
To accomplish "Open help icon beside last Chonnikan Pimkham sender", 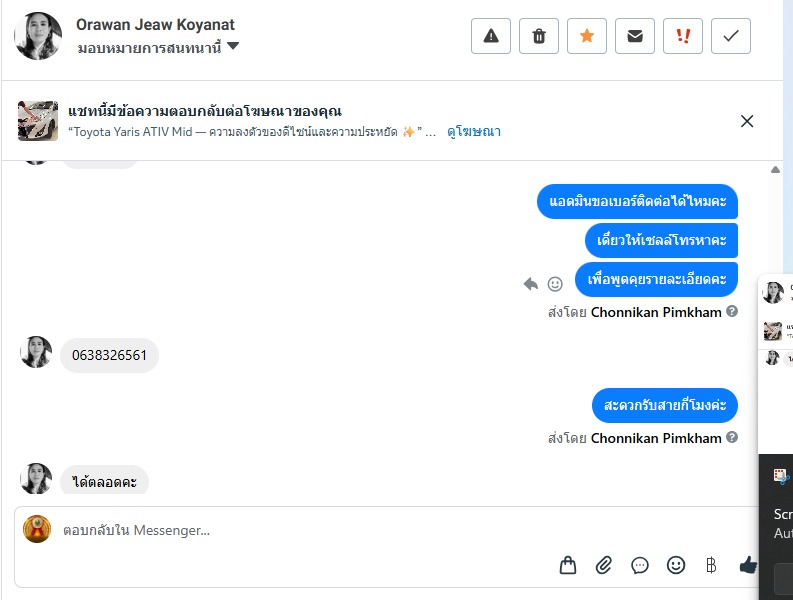I will click(x=732, y=438).
